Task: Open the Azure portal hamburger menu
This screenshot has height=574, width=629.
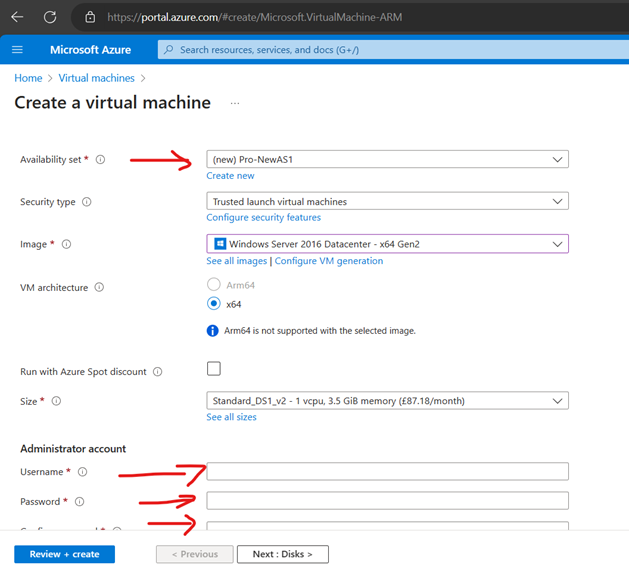Action: [17, 50]
